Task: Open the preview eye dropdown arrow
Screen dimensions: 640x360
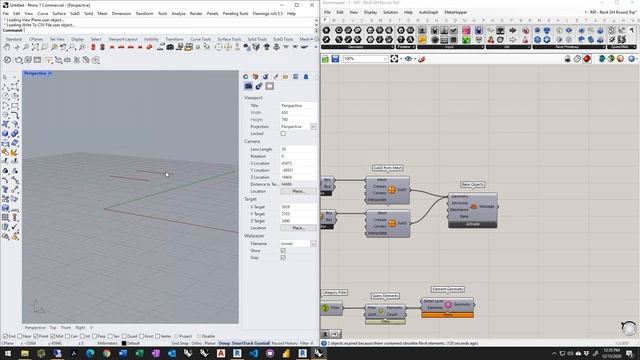Action: [x=415, y=59]
